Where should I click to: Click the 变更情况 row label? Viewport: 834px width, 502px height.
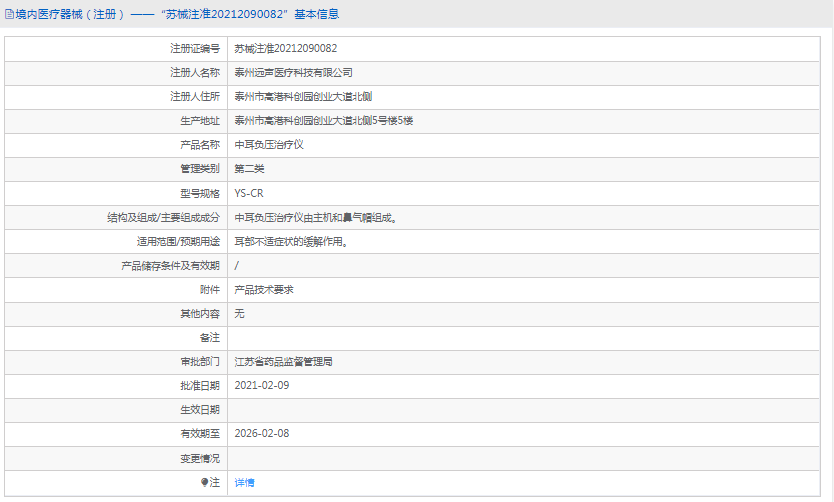pos(200,458)
